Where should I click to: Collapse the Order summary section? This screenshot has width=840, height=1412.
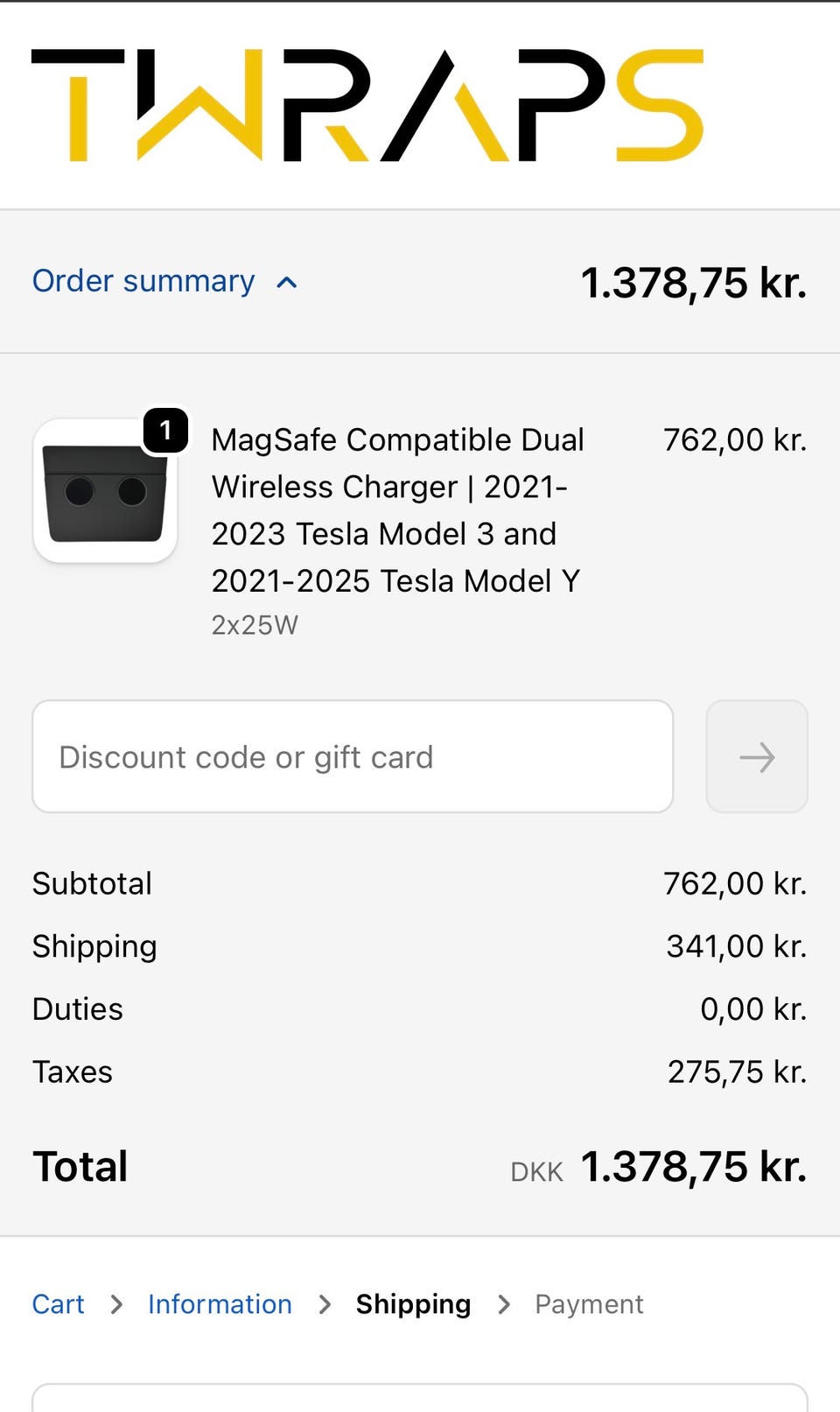click(x=143, y=282)
